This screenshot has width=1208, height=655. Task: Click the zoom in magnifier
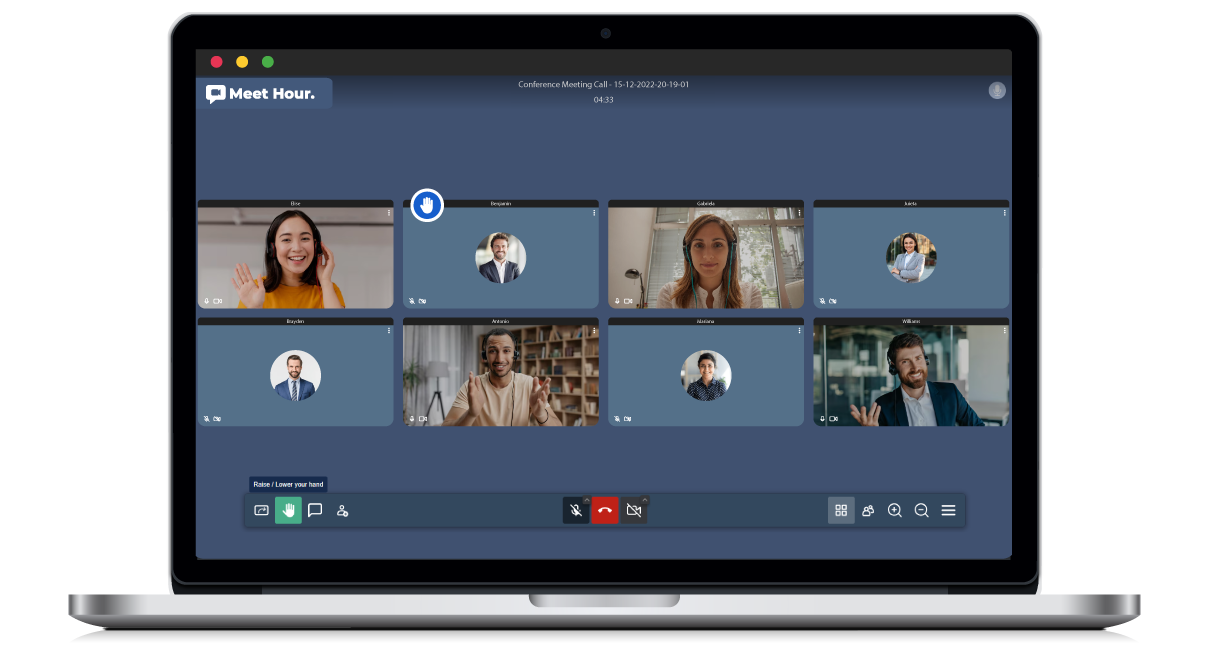pyautogui.click(x=895, y=510)
